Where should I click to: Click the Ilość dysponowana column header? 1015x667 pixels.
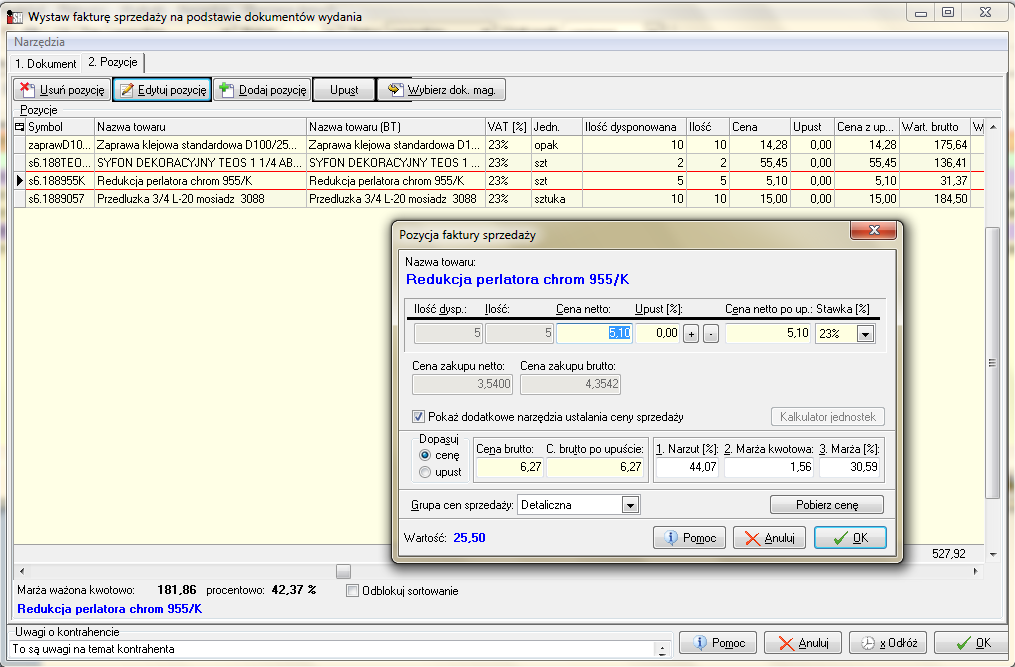coord(634,127)
